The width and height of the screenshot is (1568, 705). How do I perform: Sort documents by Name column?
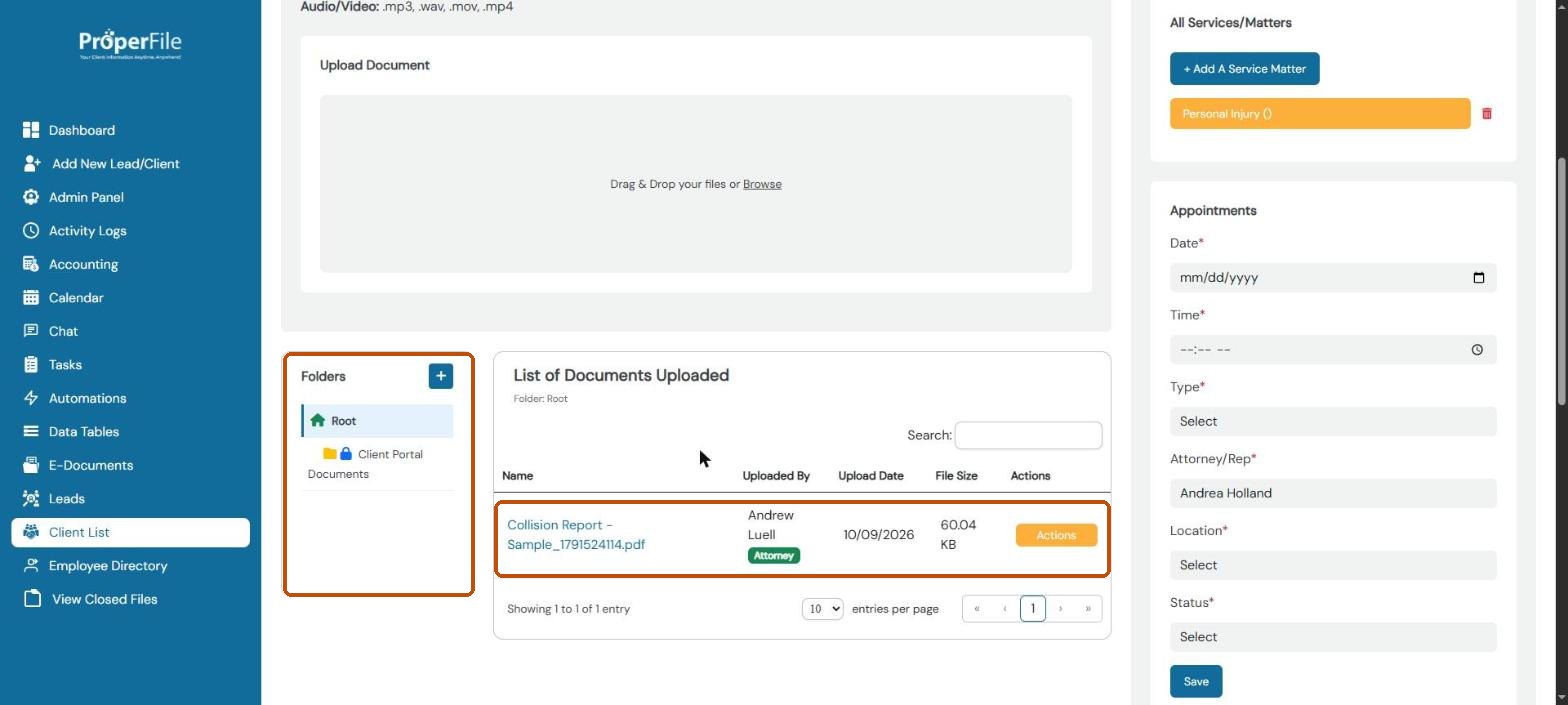pos(517,476)
